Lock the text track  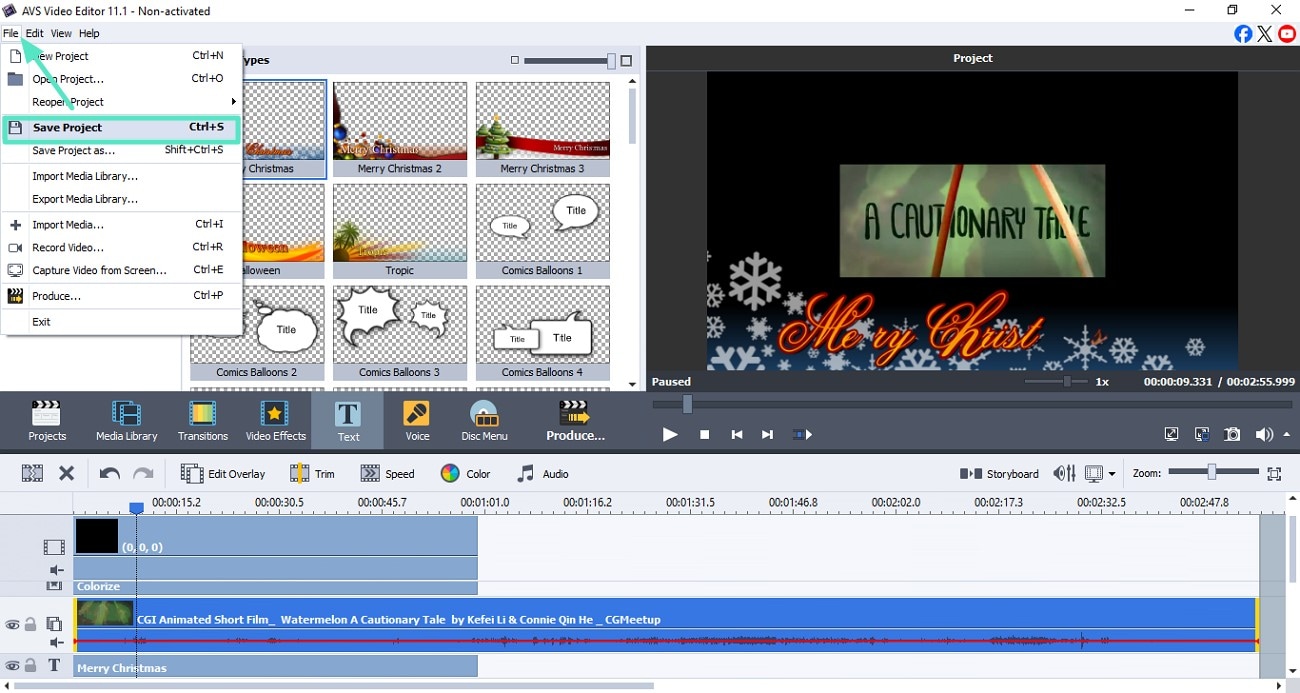[30, 666]
